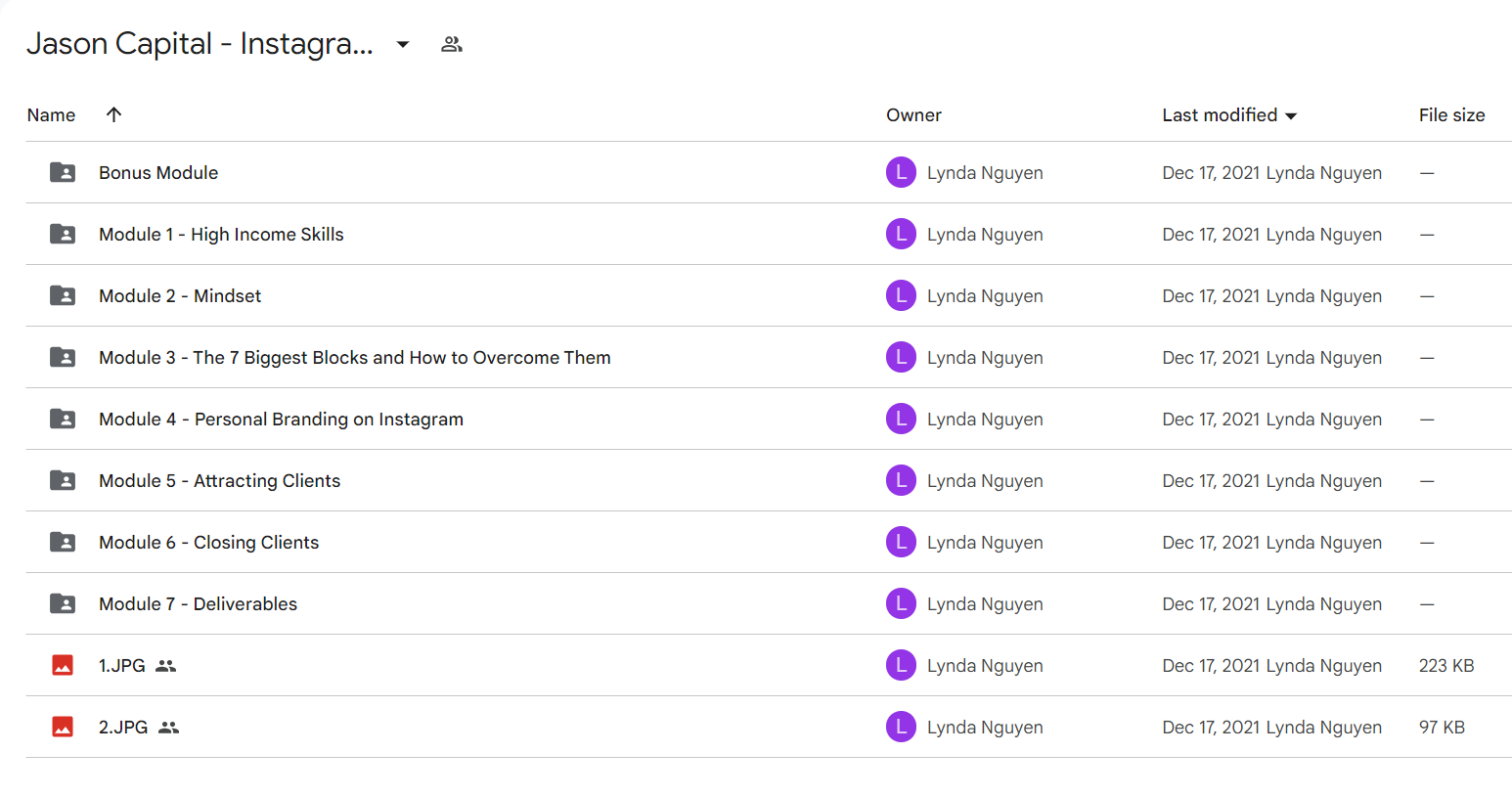Select Module 5 - Attracting Clients
The height and width of the screenshot is (797, 1512).
219,480
